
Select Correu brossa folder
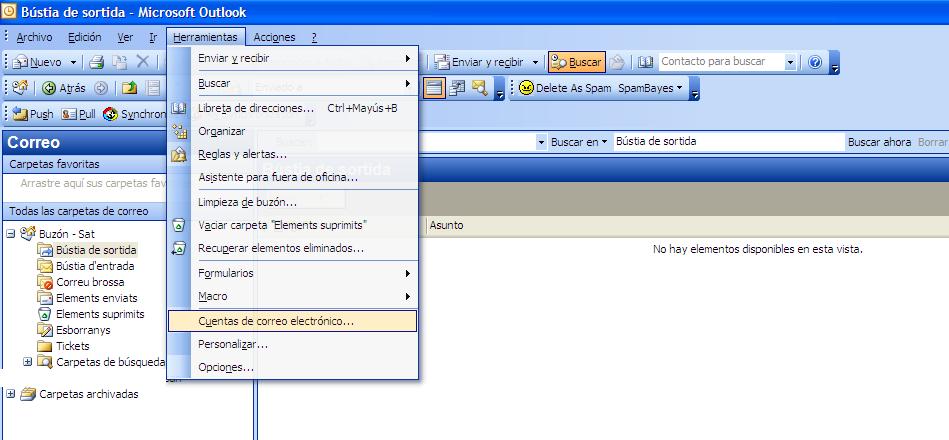coord(90,282)
